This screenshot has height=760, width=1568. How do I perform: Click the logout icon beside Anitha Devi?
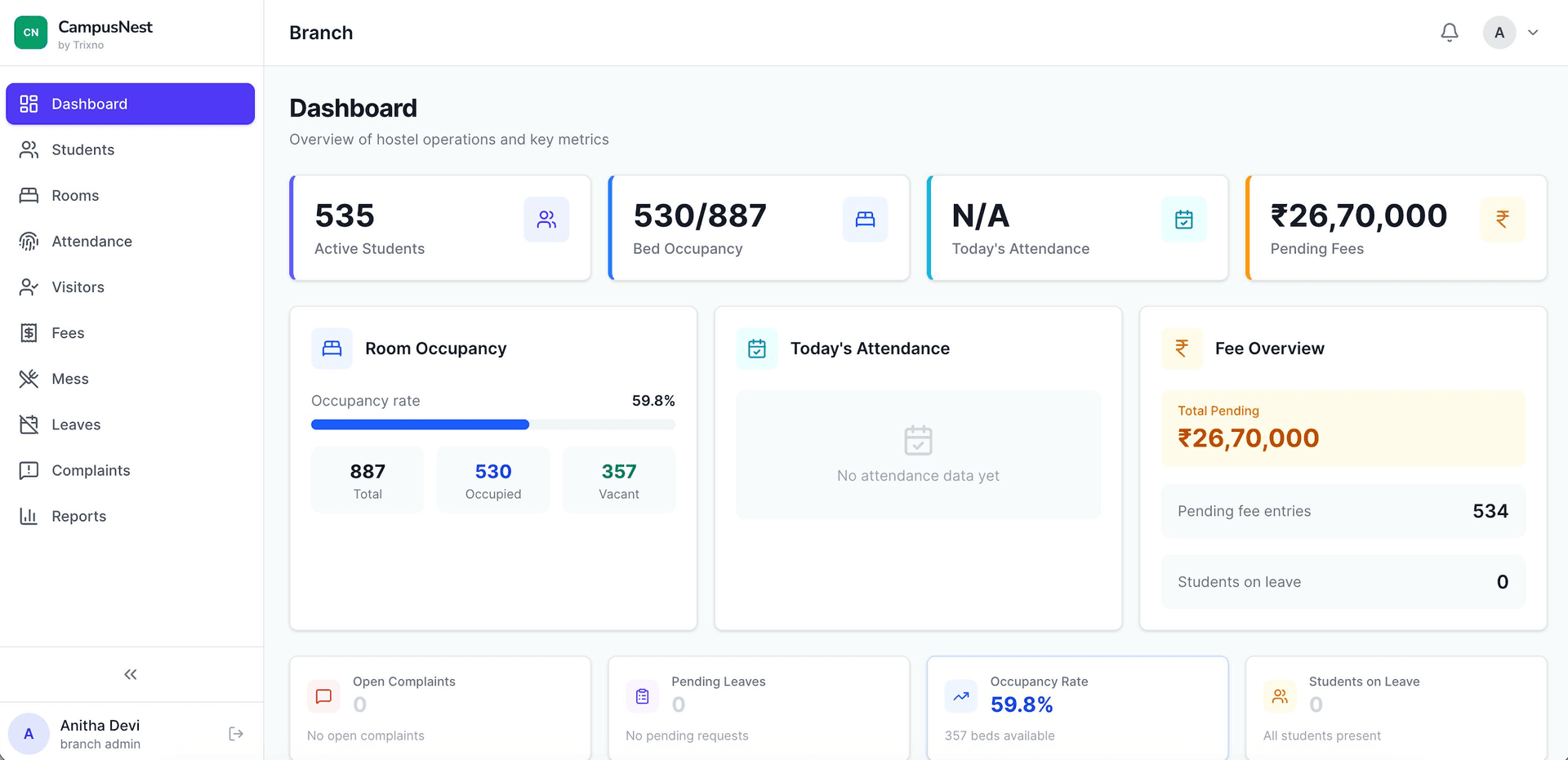236,734
